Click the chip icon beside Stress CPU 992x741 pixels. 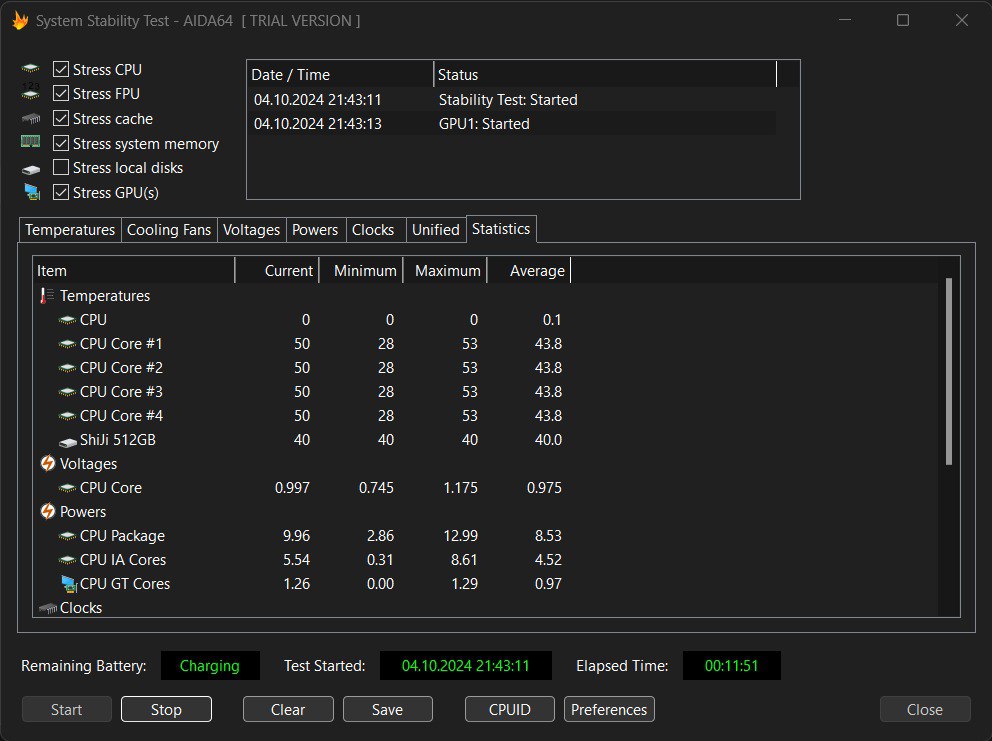(x=30, y=68)
